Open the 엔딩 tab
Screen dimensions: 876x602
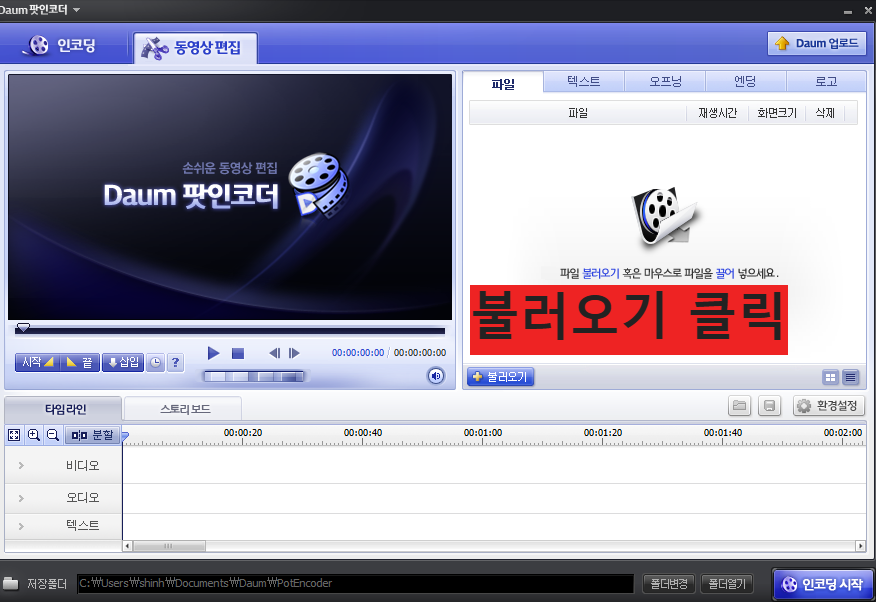coord(745,82)
